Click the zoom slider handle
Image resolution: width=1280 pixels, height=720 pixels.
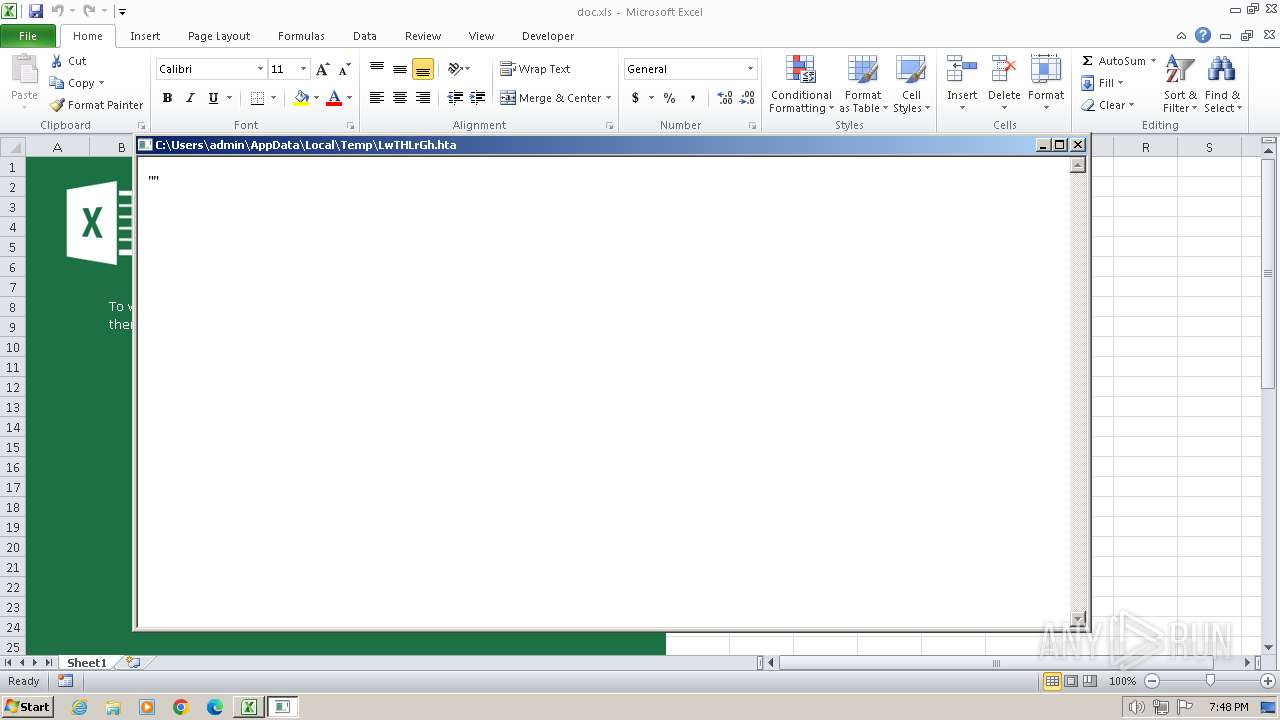1210,681
